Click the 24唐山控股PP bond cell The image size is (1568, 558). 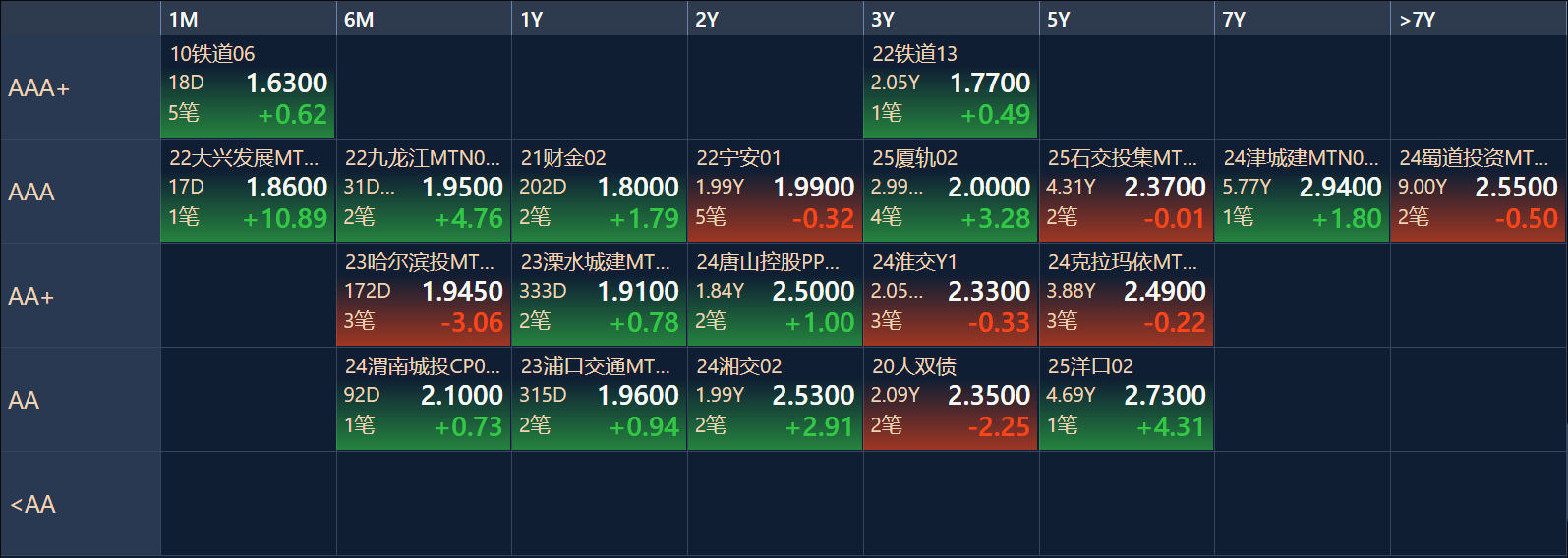point(775,296)
